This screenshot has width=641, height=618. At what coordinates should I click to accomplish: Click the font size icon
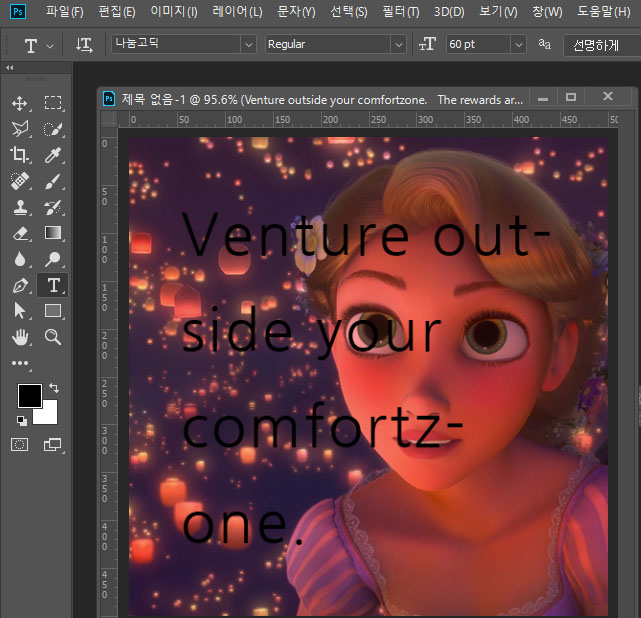[428, 44]
